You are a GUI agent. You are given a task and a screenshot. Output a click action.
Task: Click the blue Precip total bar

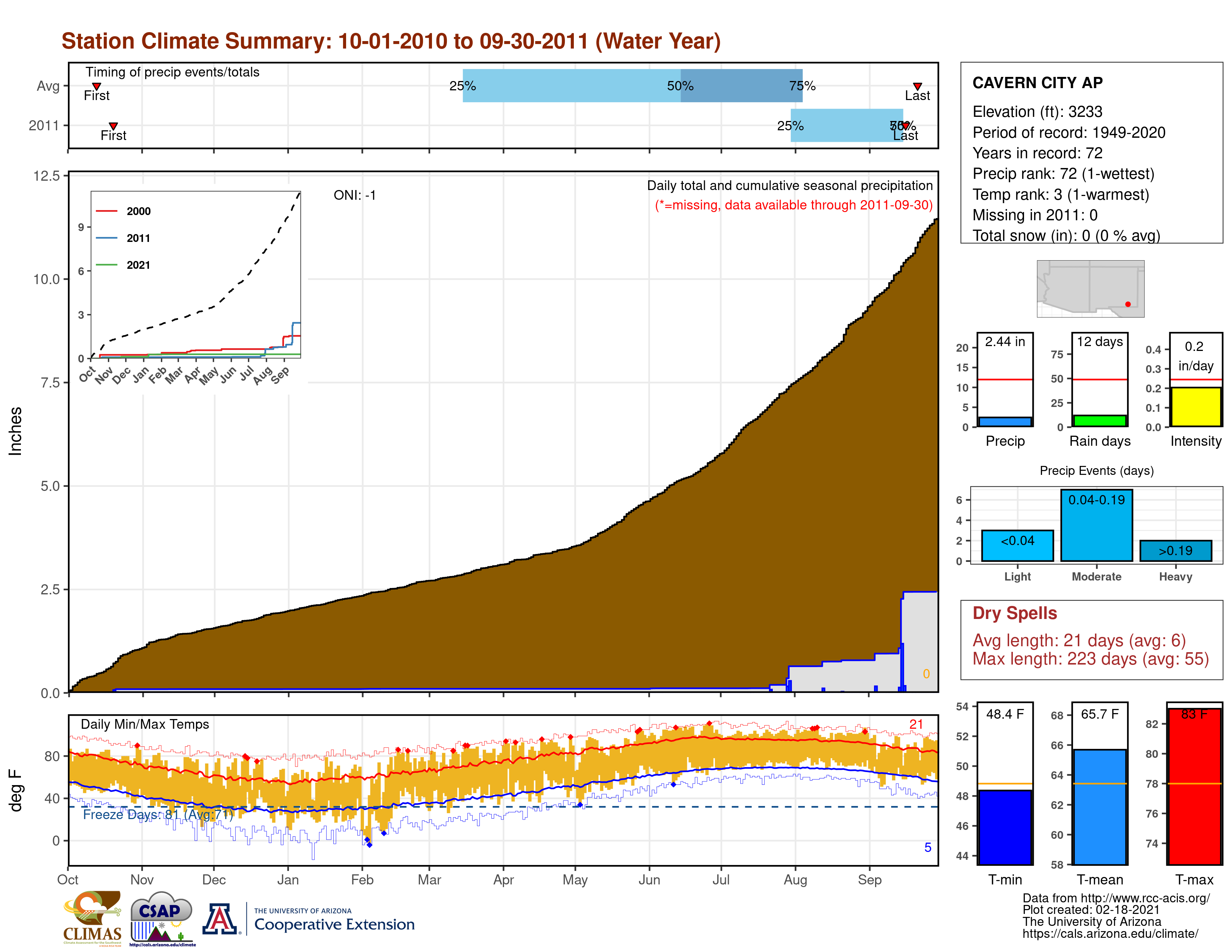point(1005,422)
